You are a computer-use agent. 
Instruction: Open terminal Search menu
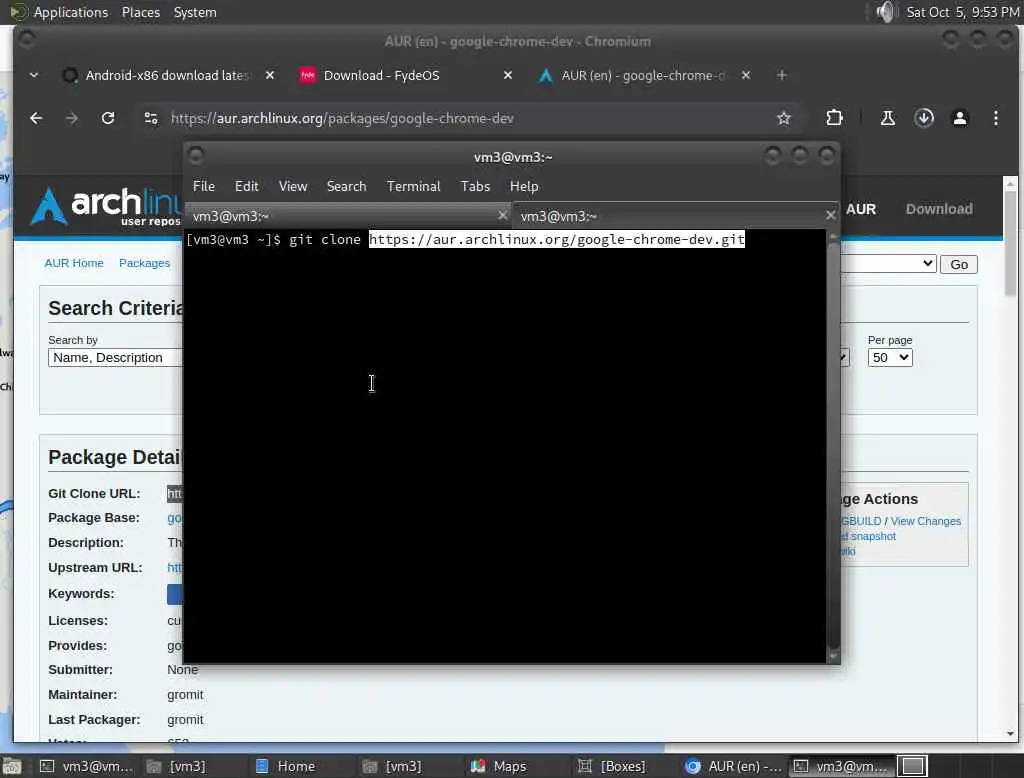[x=346, y=186]
